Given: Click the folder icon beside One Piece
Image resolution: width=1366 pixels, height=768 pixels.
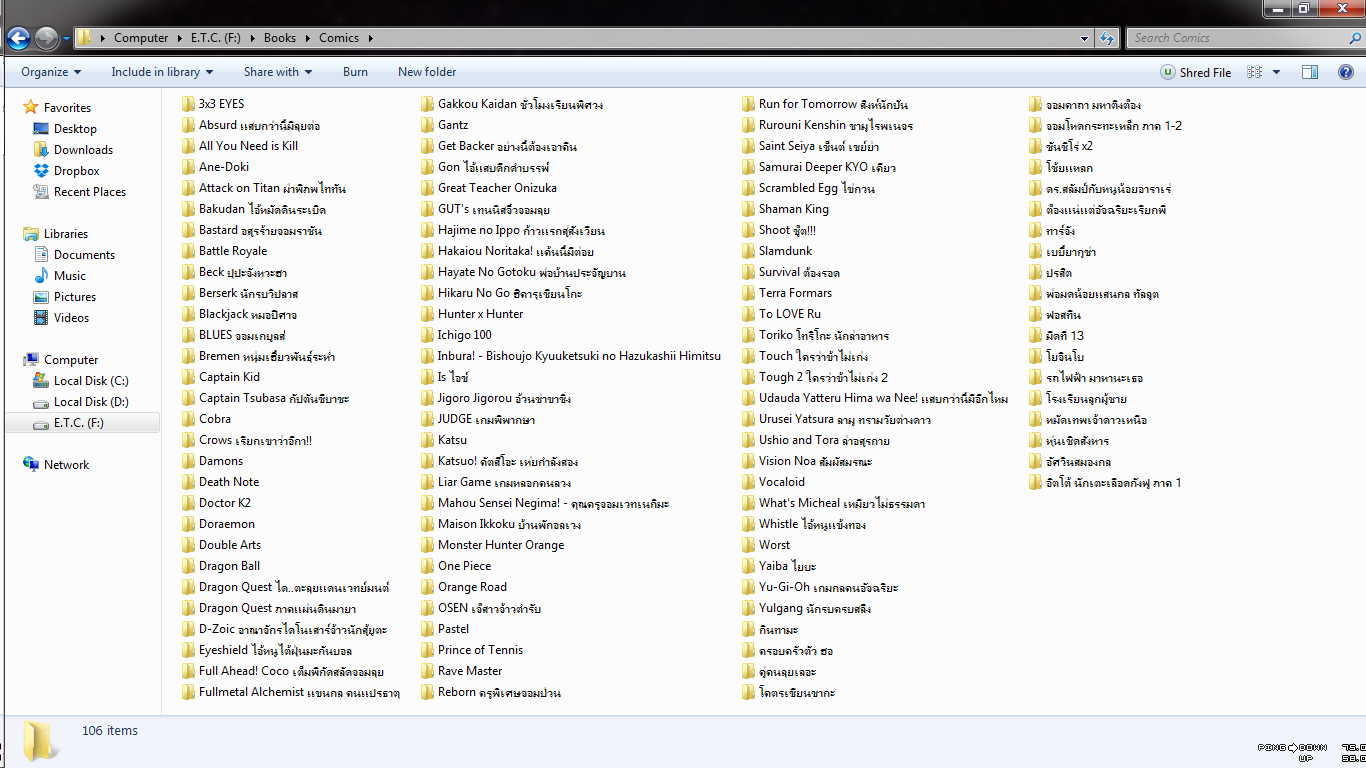Looking at the screenshot, I should click(x=427, y=566).
